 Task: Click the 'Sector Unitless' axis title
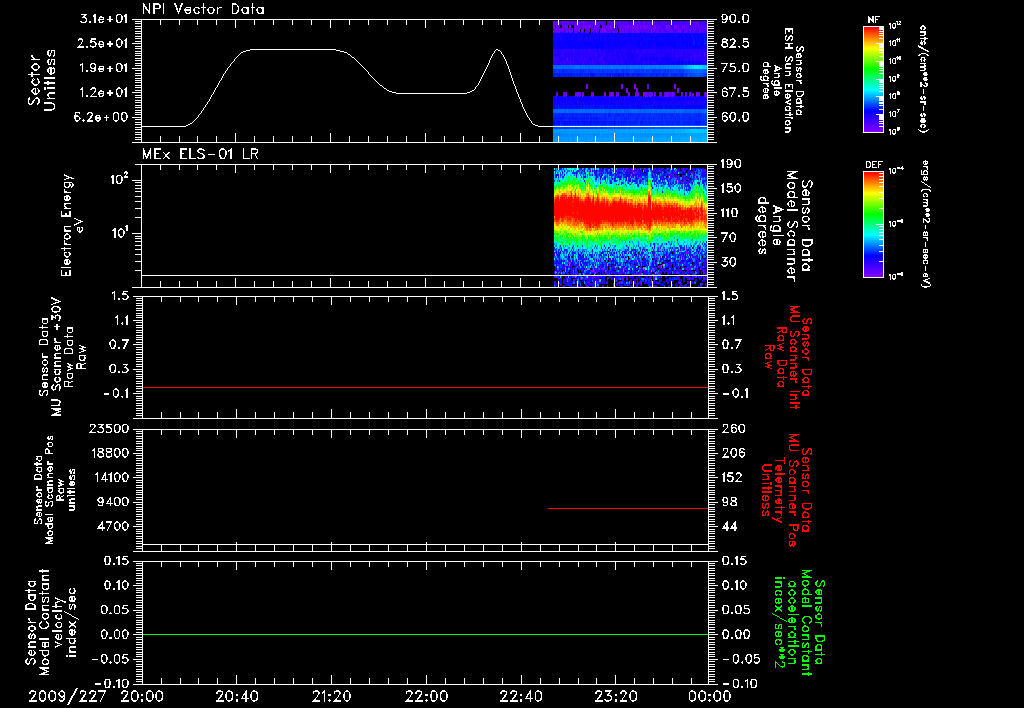tap(42, 80)
